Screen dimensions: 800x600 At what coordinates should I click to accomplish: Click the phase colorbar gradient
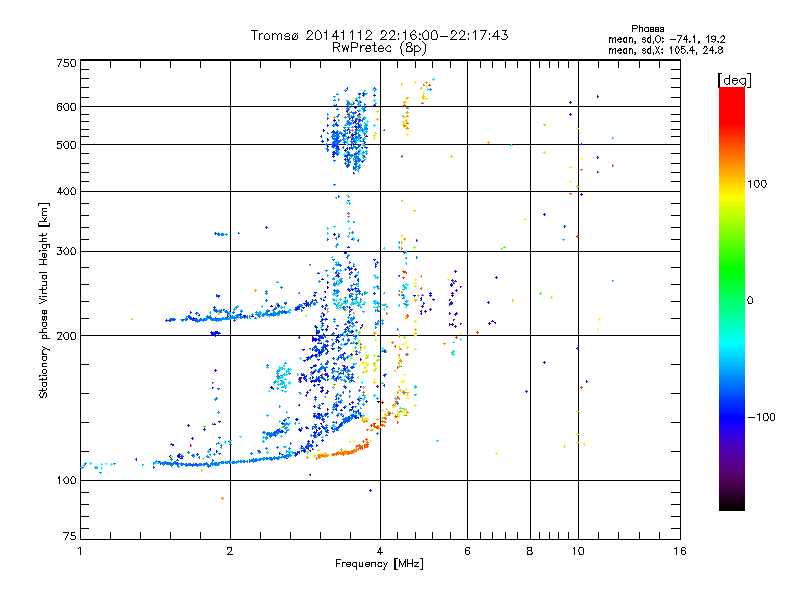tap(732, 298)
